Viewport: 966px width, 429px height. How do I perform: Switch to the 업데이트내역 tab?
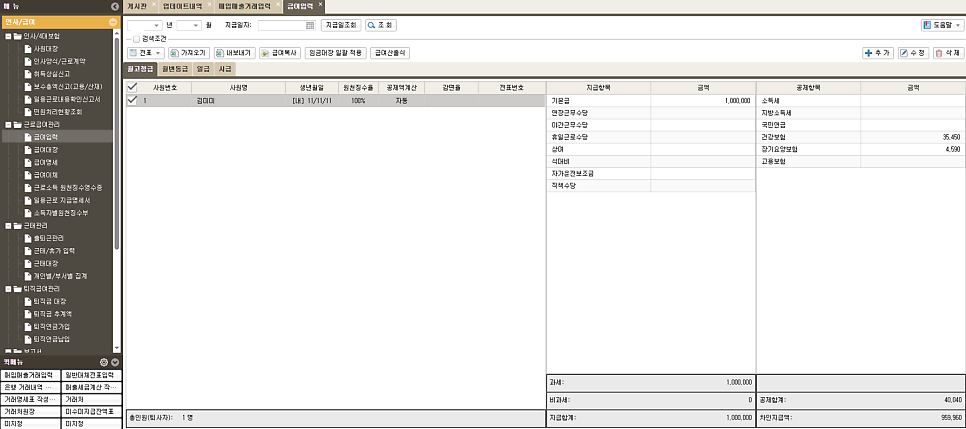[x=182, y=6]
